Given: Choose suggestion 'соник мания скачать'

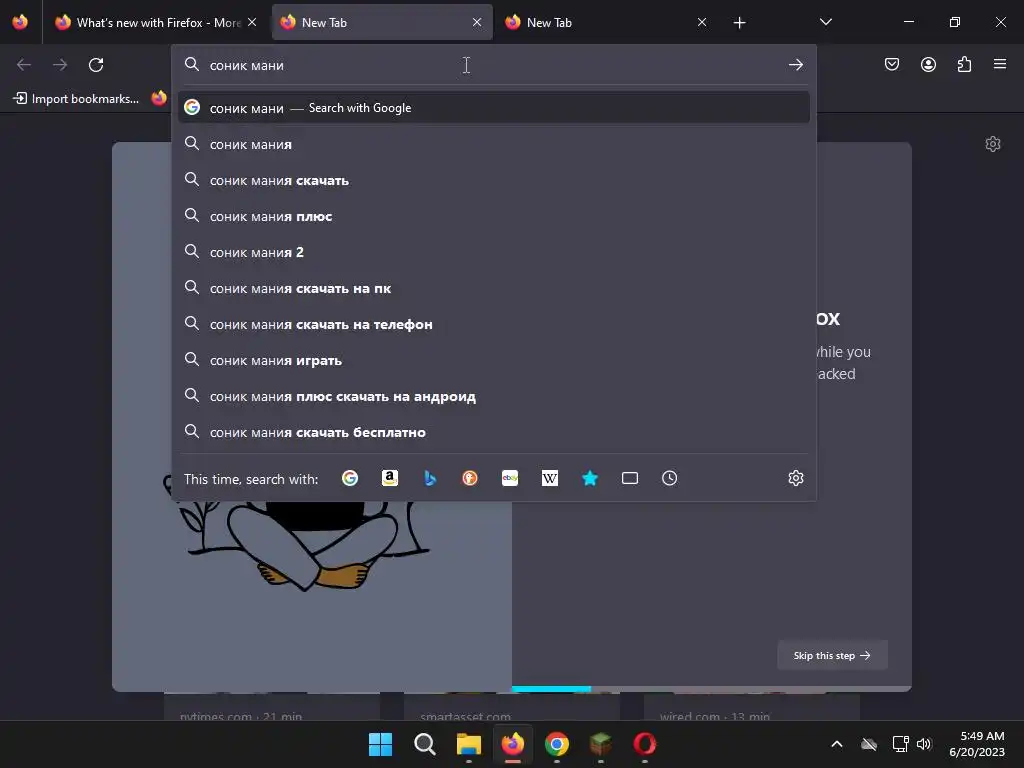Looking at the screenshot, I should pos(494,180).
